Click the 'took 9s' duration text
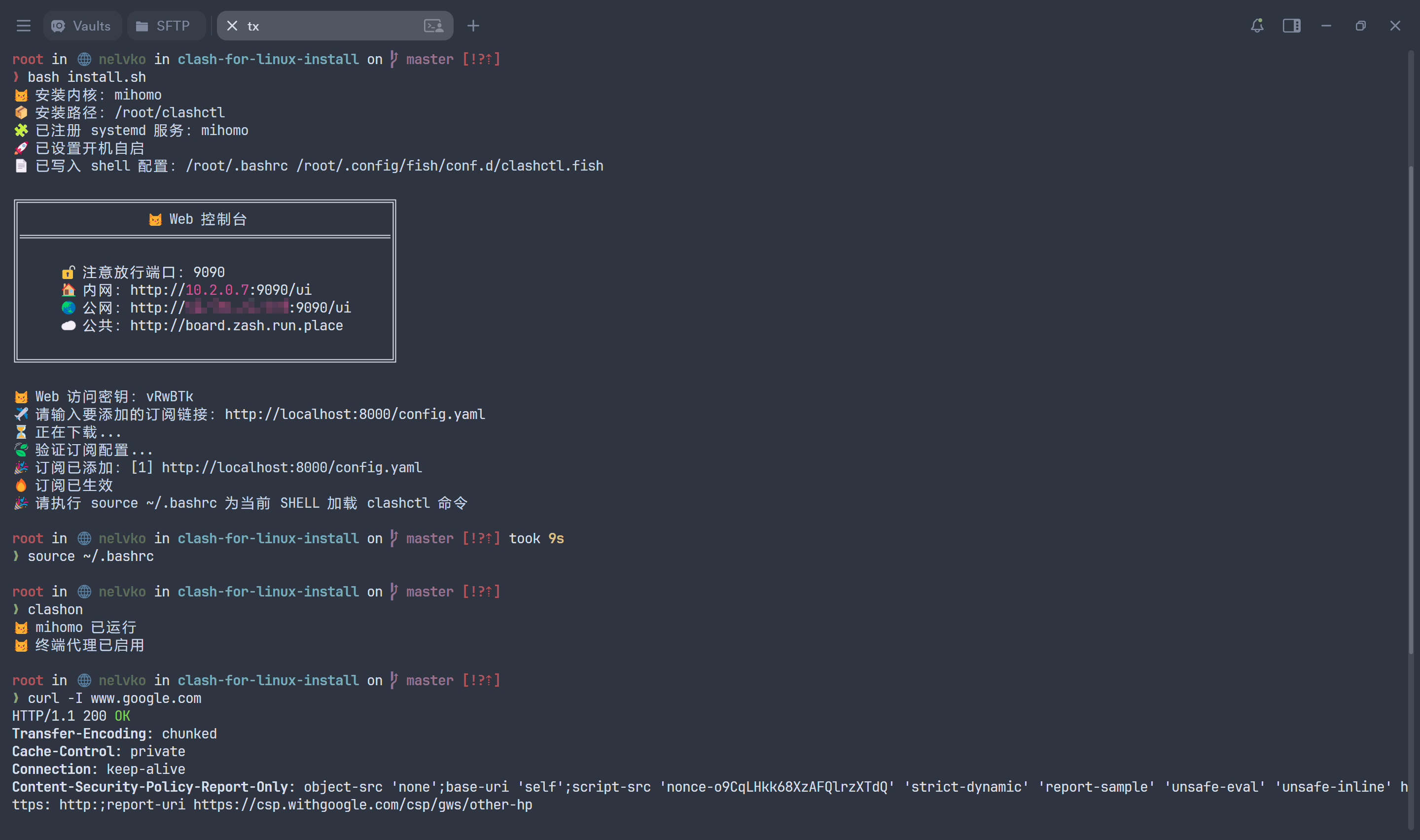 tap(536, 539)
